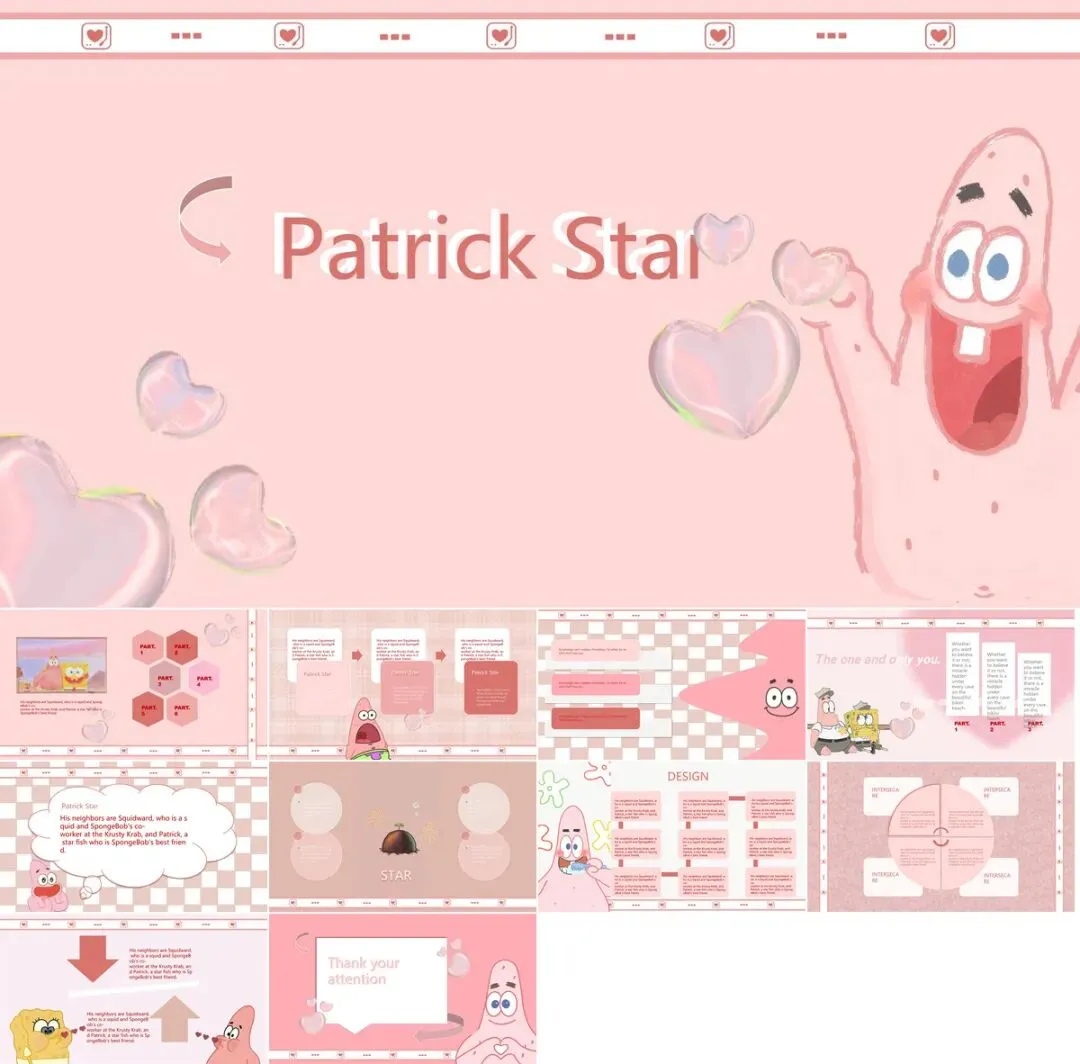Image resolution: width=1080 pixels, height=1064 pixels.
Task: Select the "Thank your attention" closing slide thumbnail
Action: pyautogui.click(x=402, y=989)
